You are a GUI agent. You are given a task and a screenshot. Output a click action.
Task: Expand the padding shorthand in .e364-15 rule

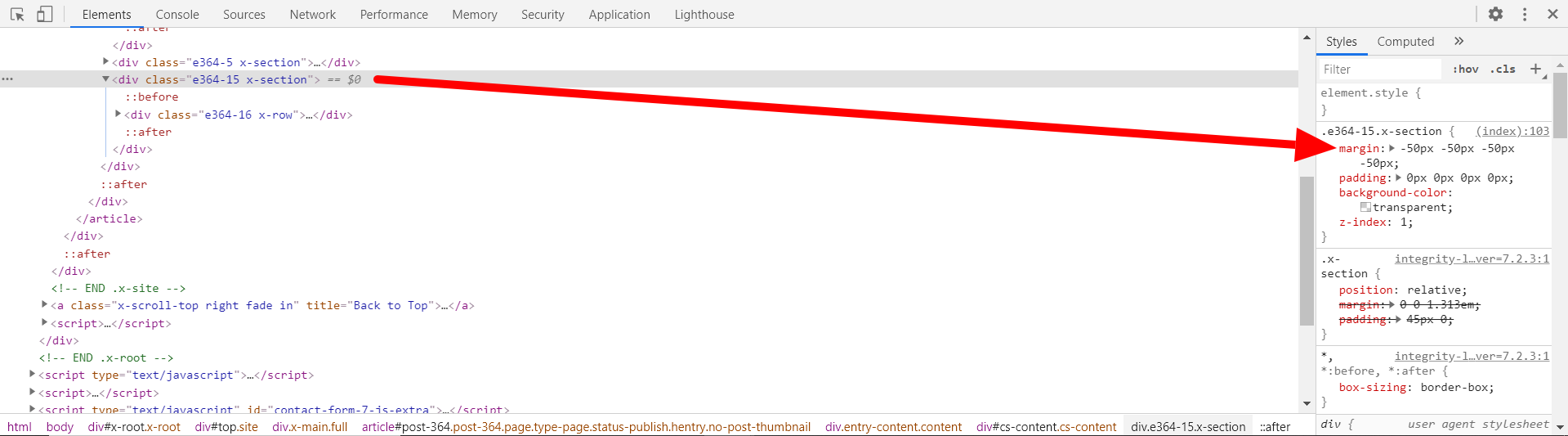(x=1398, y=178)
